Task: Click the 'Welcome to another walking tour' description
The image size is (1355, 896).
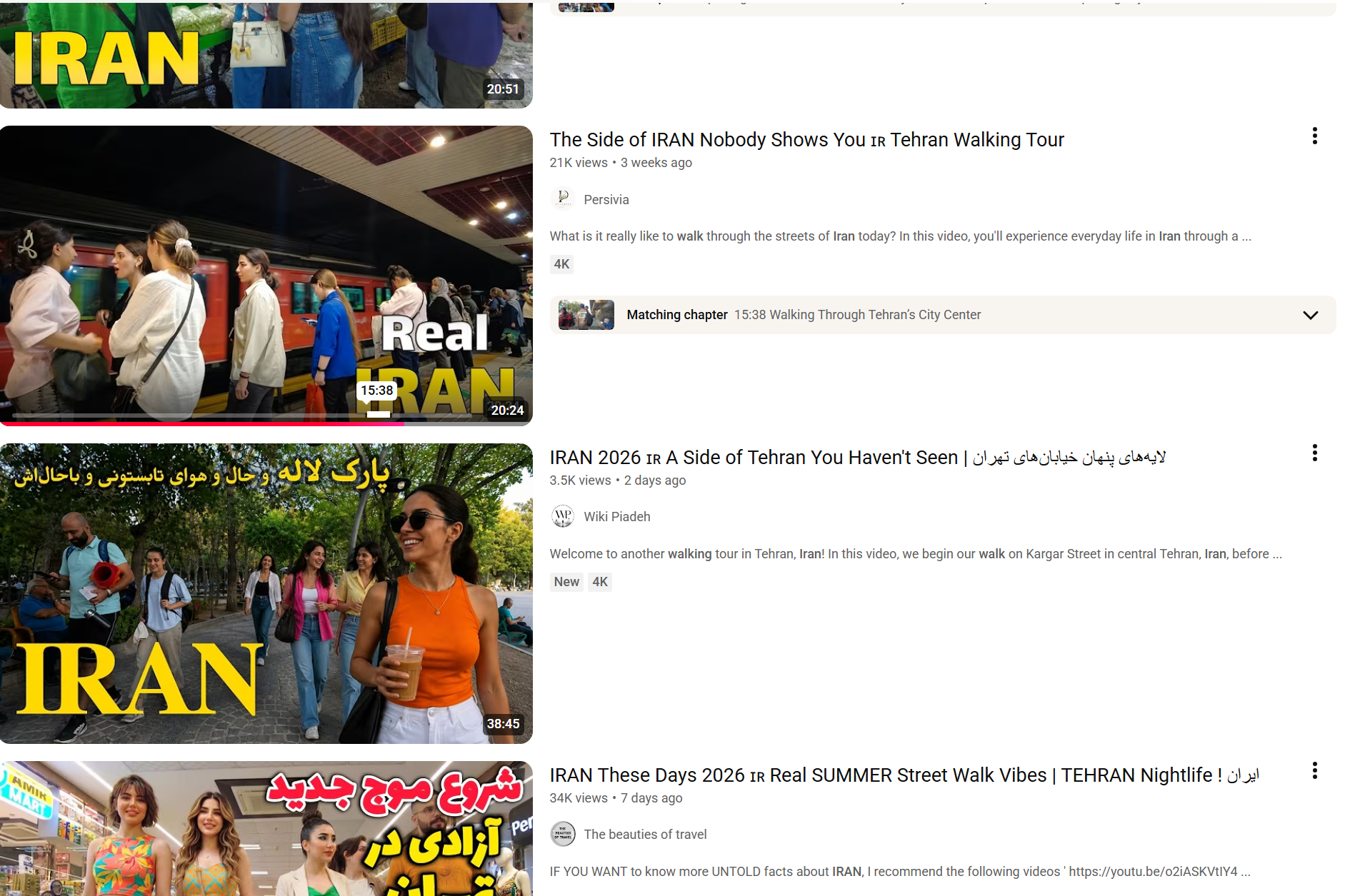Action: tap(916, 554)
